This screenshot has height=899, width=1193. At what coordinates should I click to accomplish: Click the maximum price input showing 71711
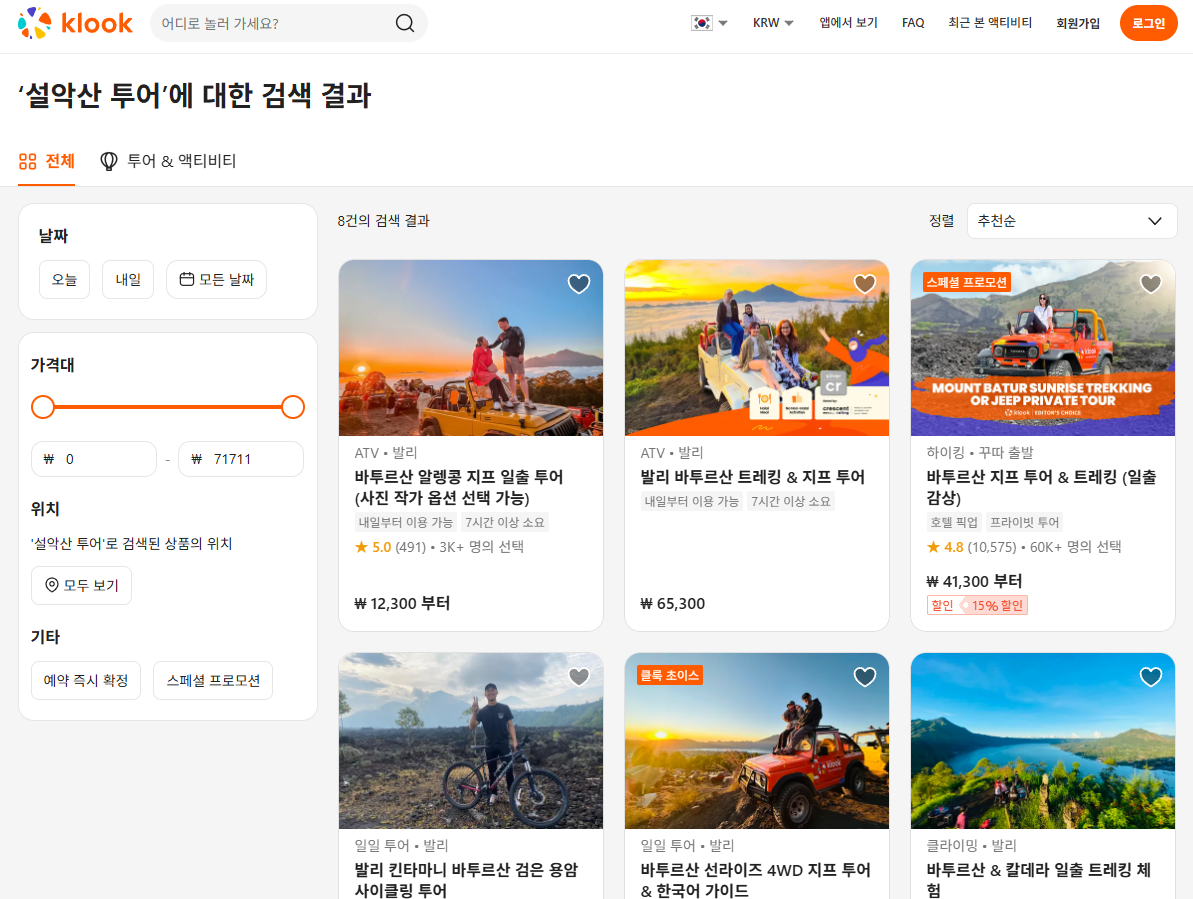pos(240,459)
